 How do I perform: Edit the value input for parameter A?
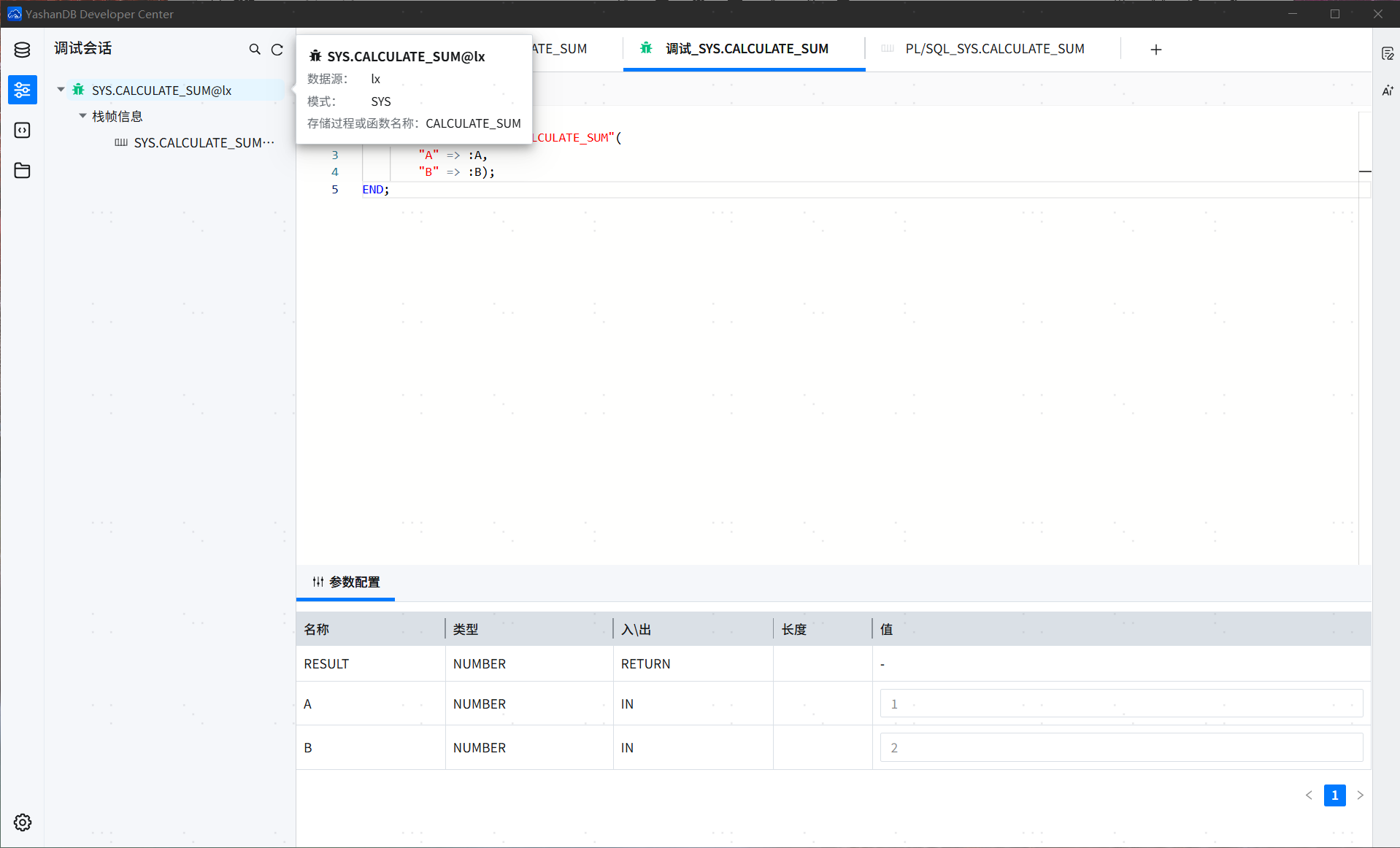pyautogui.click(x=1120, y=703)
